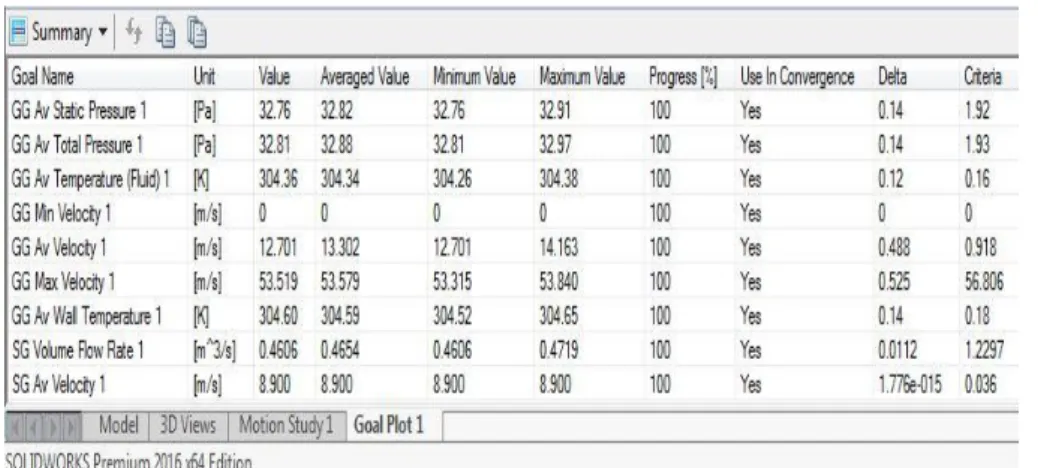Click the Maximum Value column header
The image size is (1038, 468).
click(x=583, y=79)
